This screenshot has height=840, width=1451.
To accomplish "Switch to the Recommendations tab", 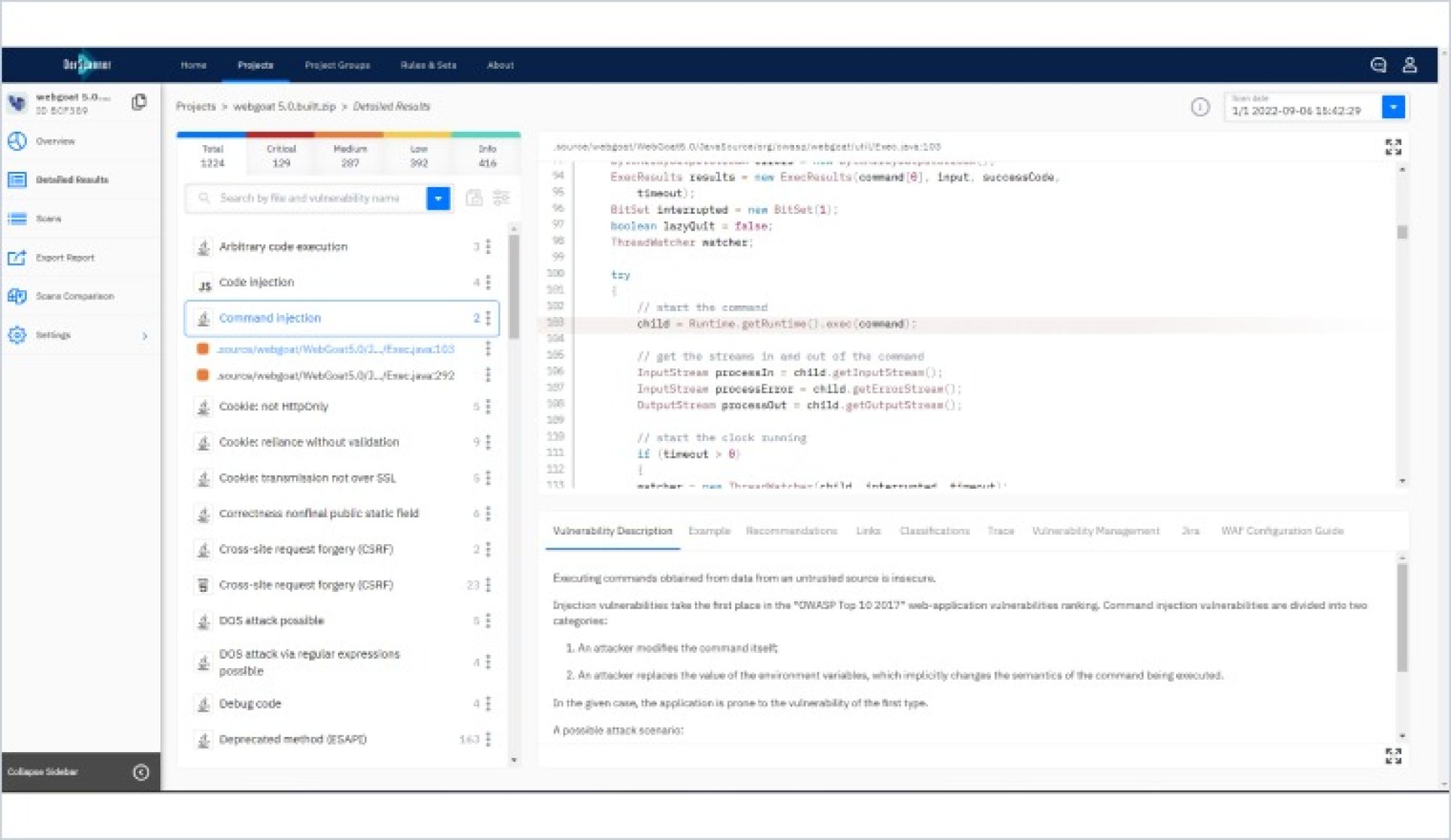I will (791, 531).
